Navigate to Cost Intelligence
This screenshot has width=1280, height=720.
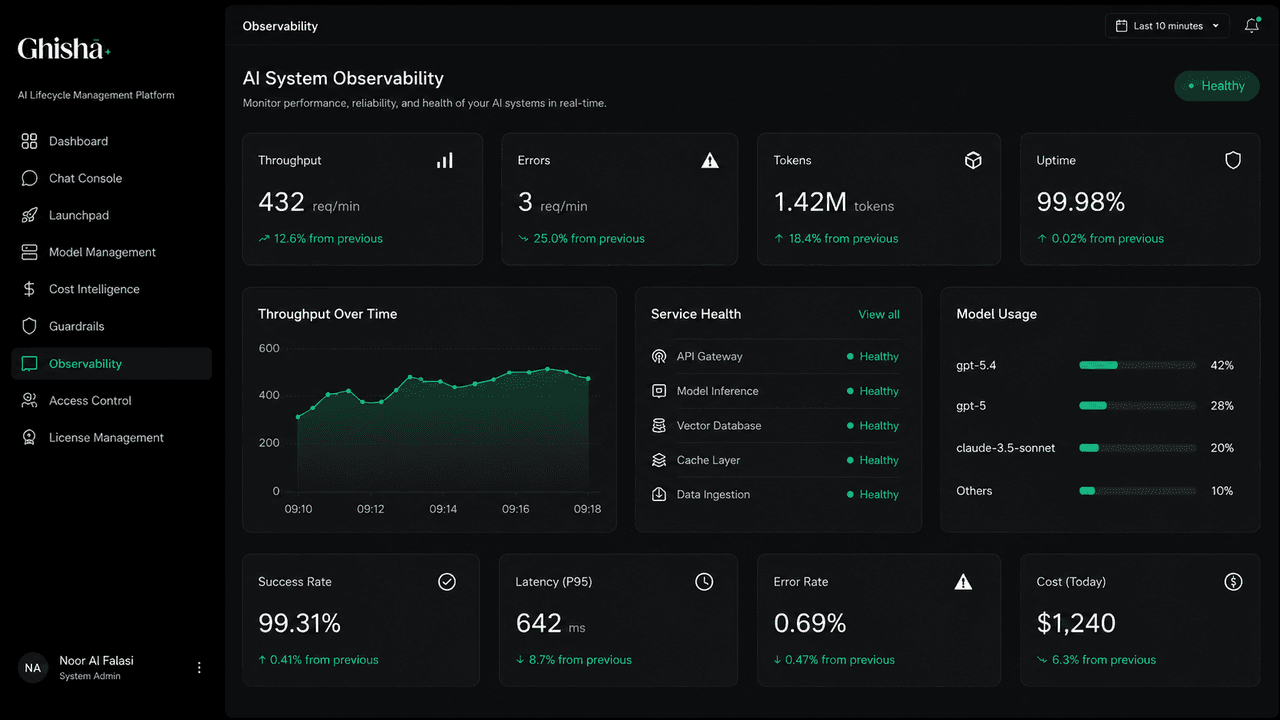pos(111,289)
